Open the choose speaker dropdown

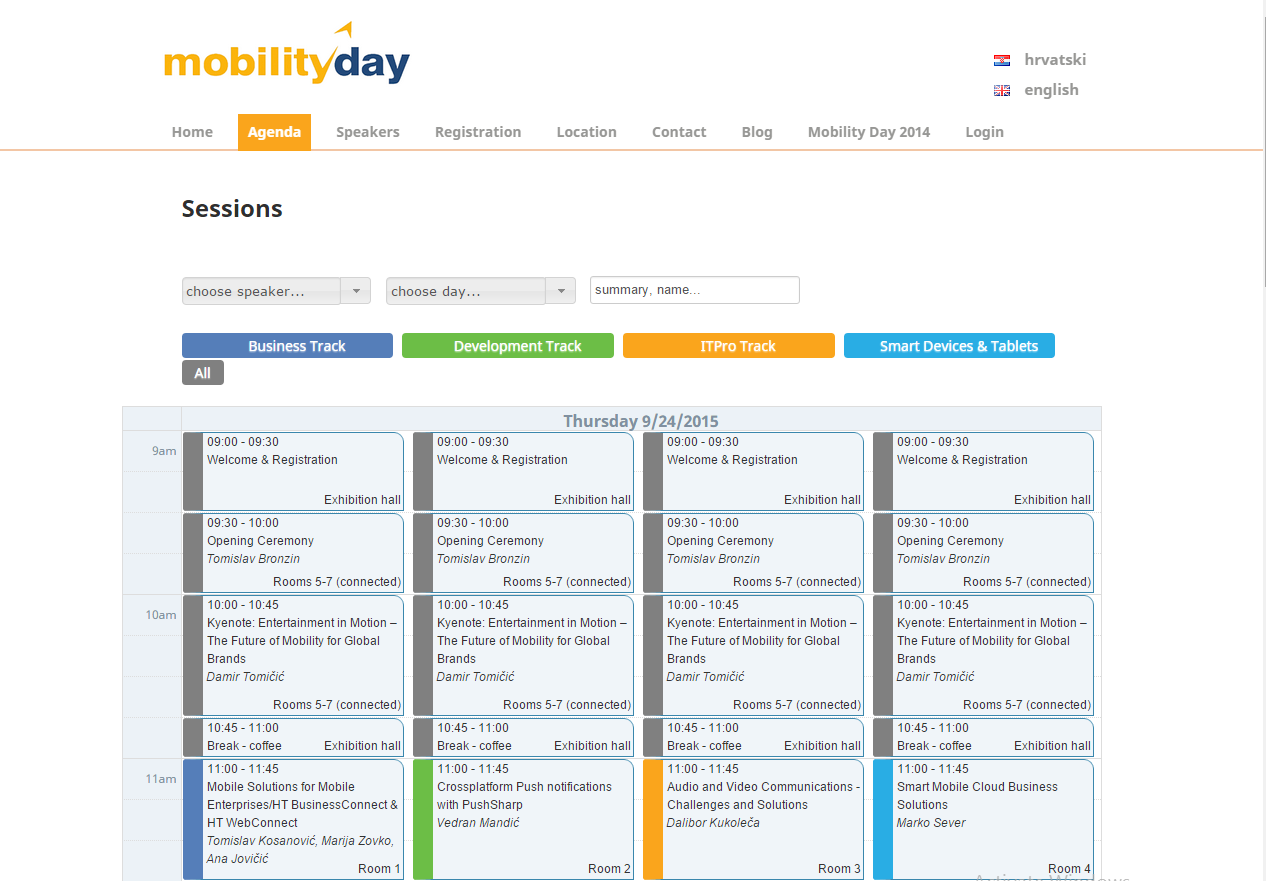click(x=276, y=291)
